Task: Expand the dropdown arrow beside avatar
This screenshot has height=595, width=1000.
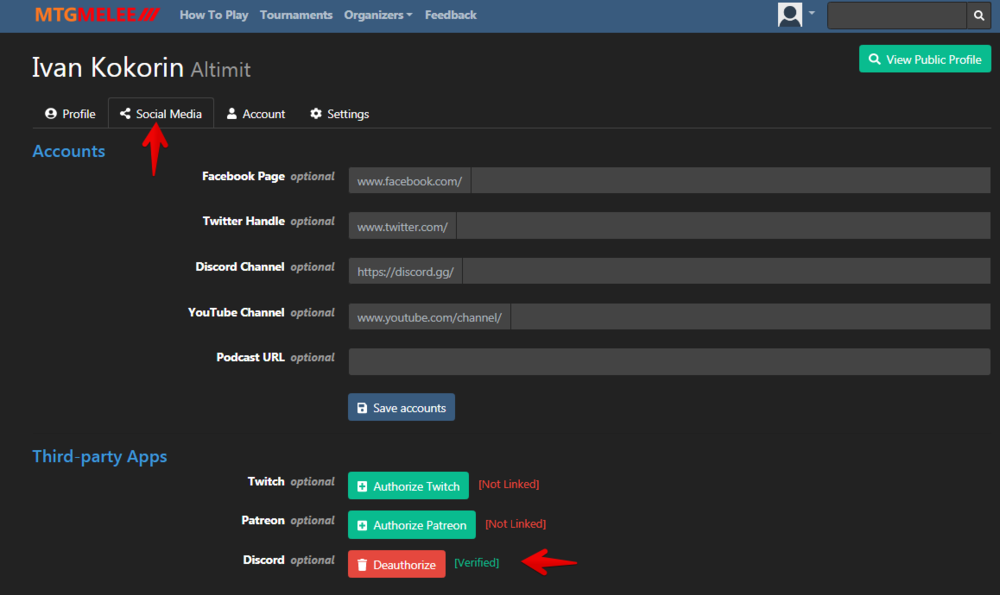Action: 812,14
